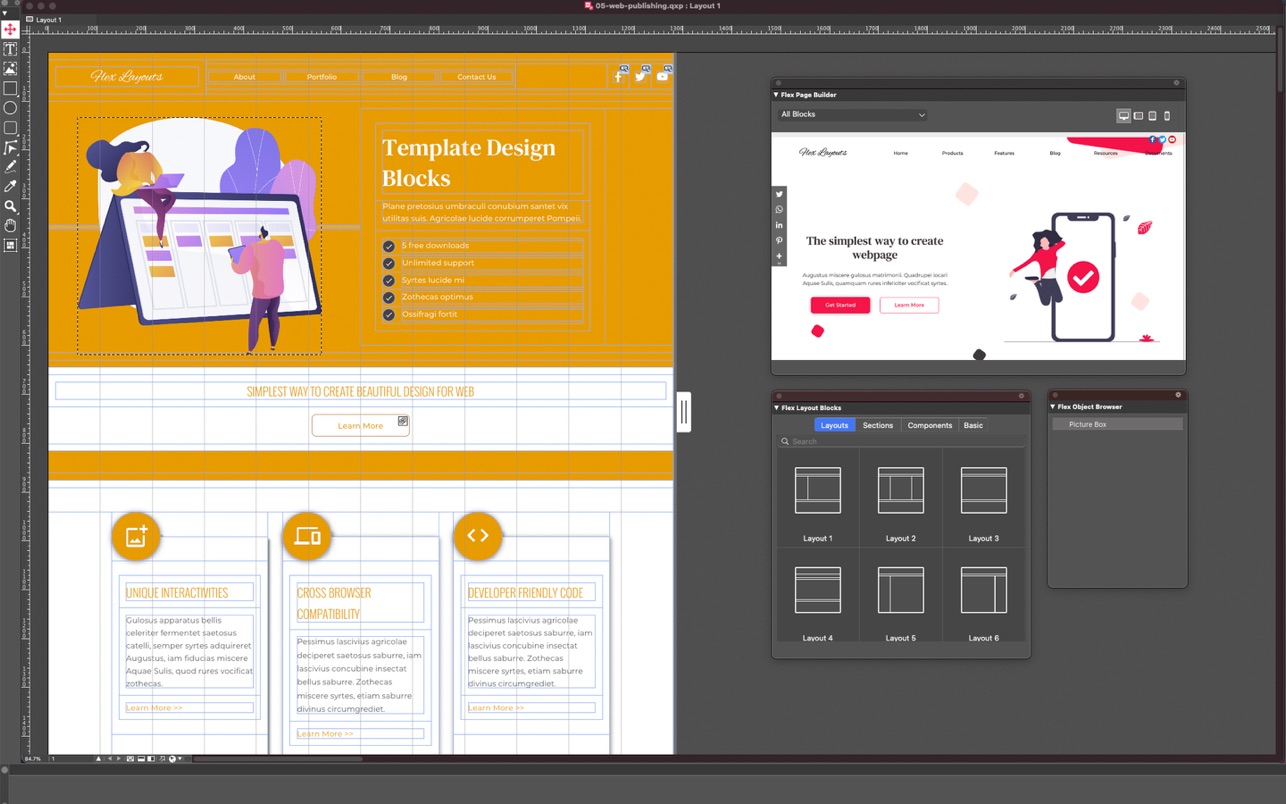Open the All Blocks dropdown

853,115
